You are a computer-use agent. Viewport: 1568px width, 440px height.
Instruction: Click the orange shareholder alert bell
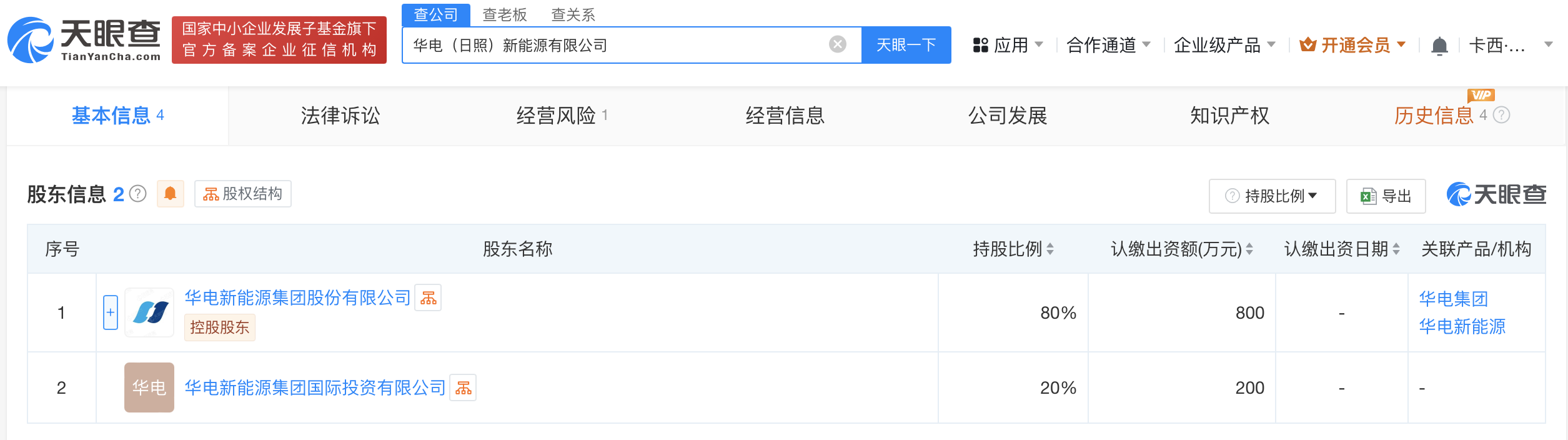click(x=170, y=194)
